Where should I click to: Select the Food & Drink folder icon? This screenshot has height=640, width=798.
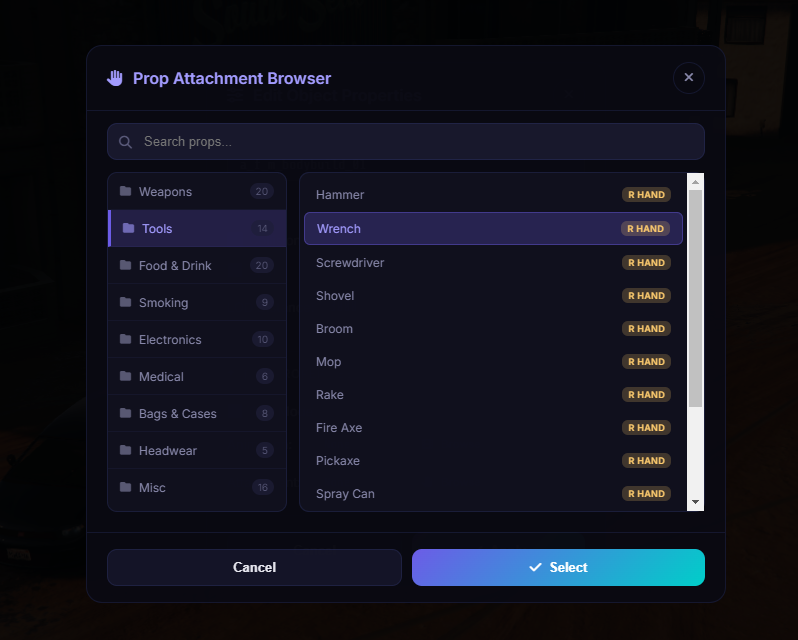[x=125, y=265]
